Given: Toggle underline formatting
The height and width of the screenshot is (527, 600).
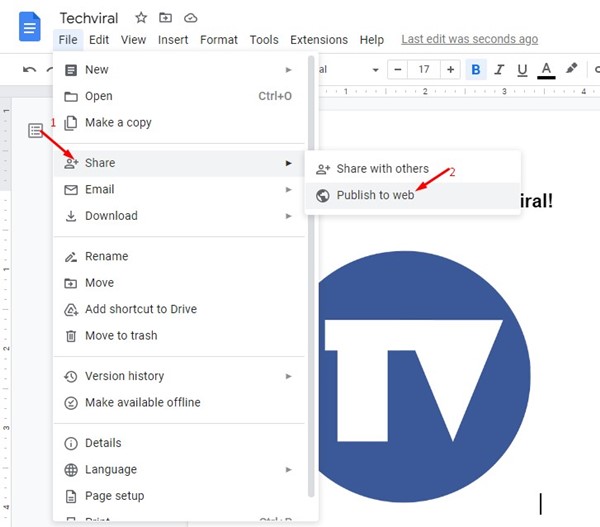Looking at the screenshot, I should (522, 70).
